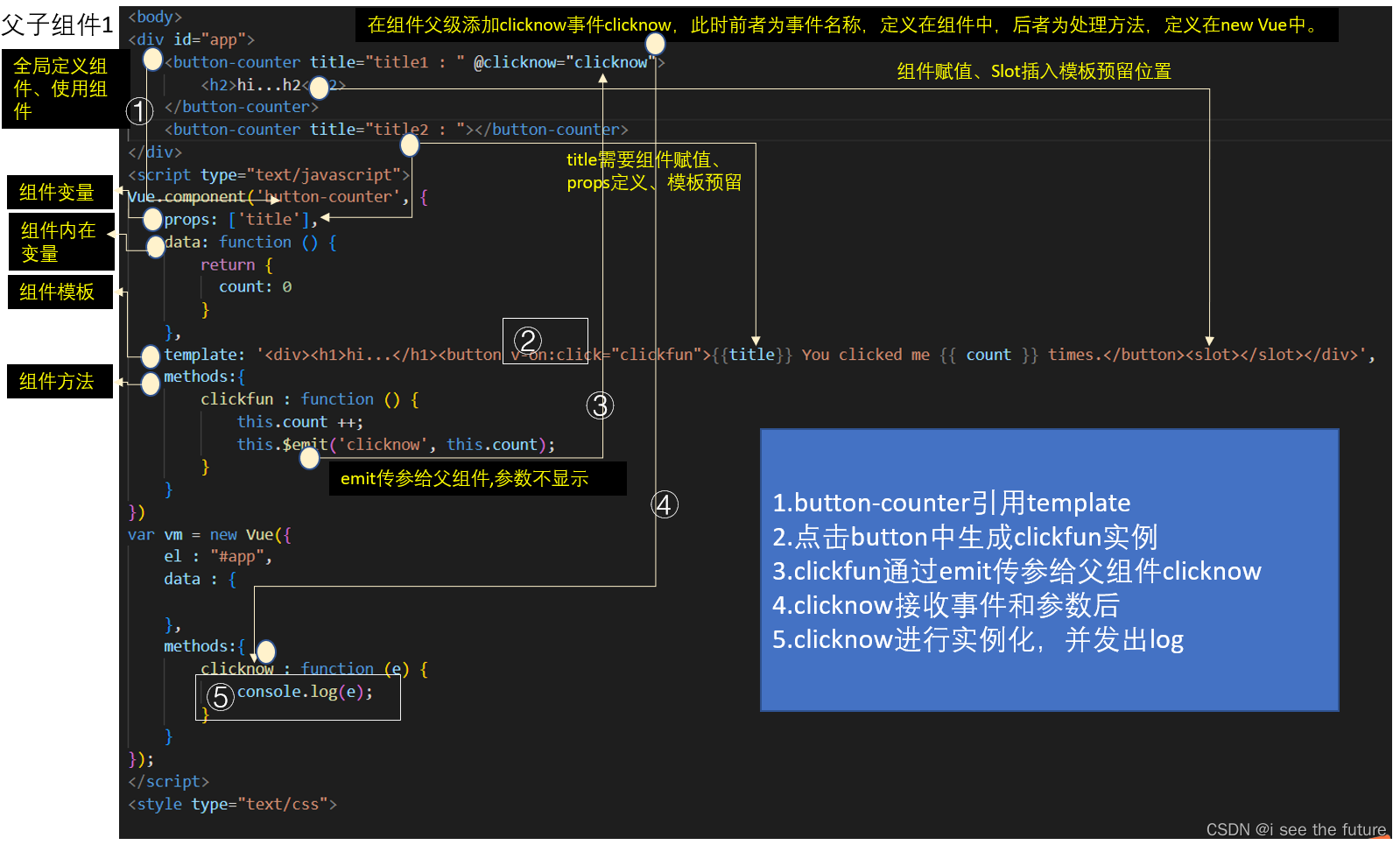Image resolution: width=1400 pixels, height=845 pixels.
Task: Select the title="title2 : " attribute
Action: [387, 130]
